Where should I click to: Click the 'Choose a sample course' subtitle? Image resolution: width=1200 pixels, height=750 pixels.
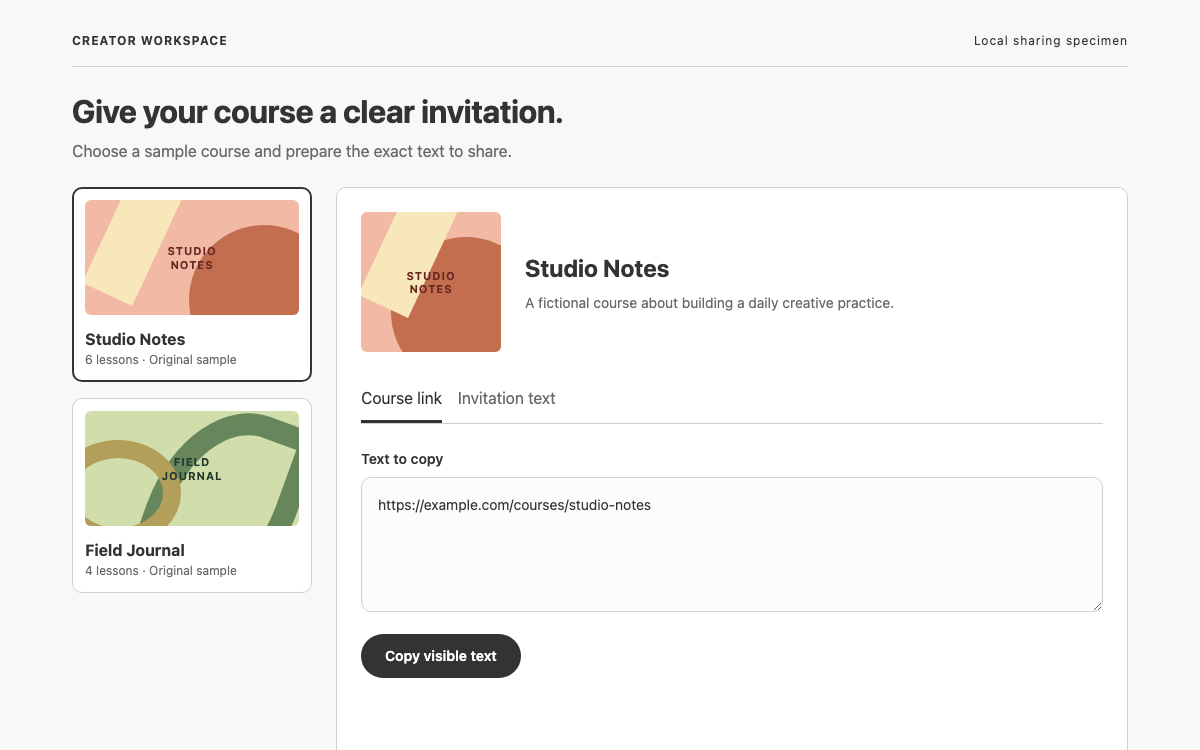click(x=292, y=152)
